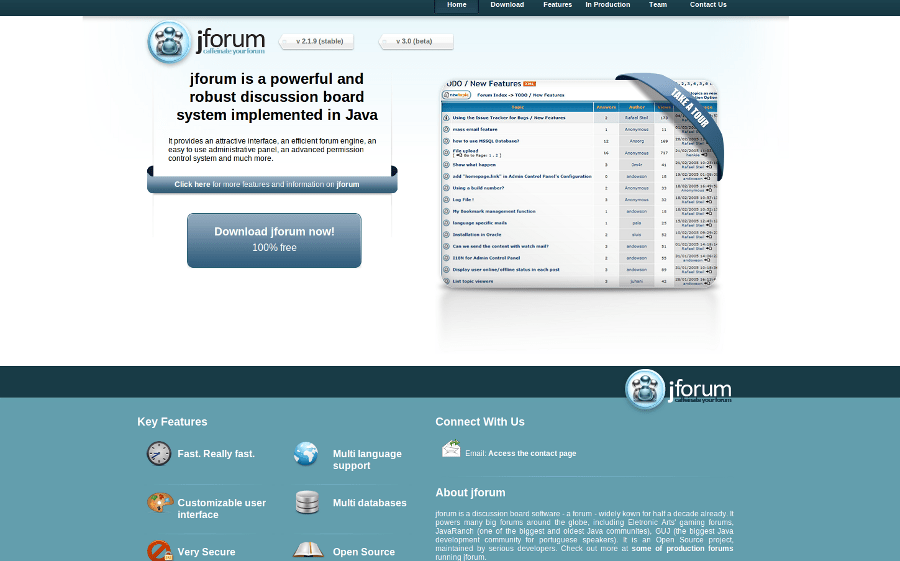Open the Access the contact page link

[532, 454]
